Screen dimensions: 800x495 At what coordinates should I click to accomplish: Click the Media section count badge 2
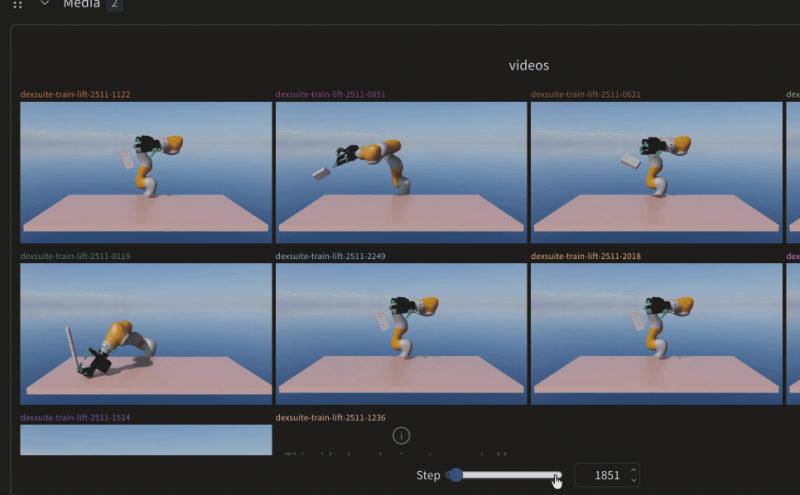pos(114,4)
